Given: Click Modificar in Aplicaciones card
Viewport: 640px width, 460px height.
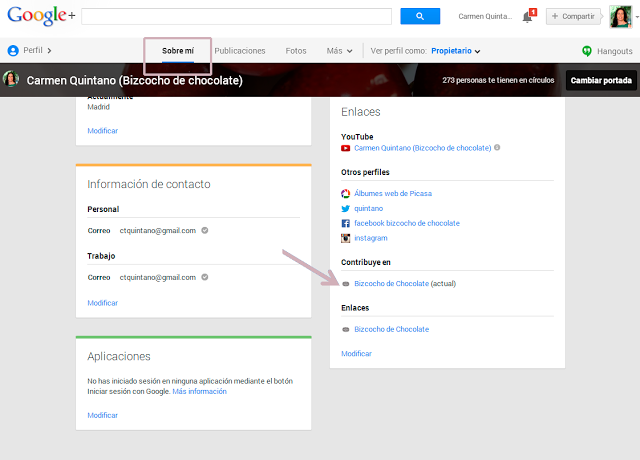Looking at the screenshot, I should pos(102,415).
